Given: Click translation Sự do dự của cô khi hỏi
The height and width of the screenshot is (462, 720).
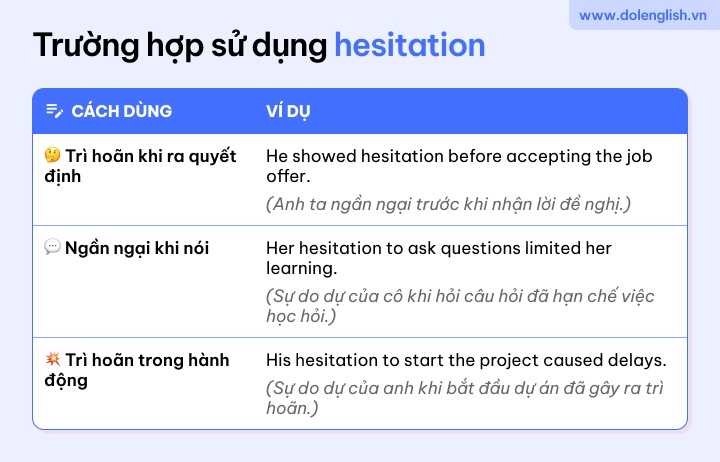Looking at the screenshot, I should (460, 306).
